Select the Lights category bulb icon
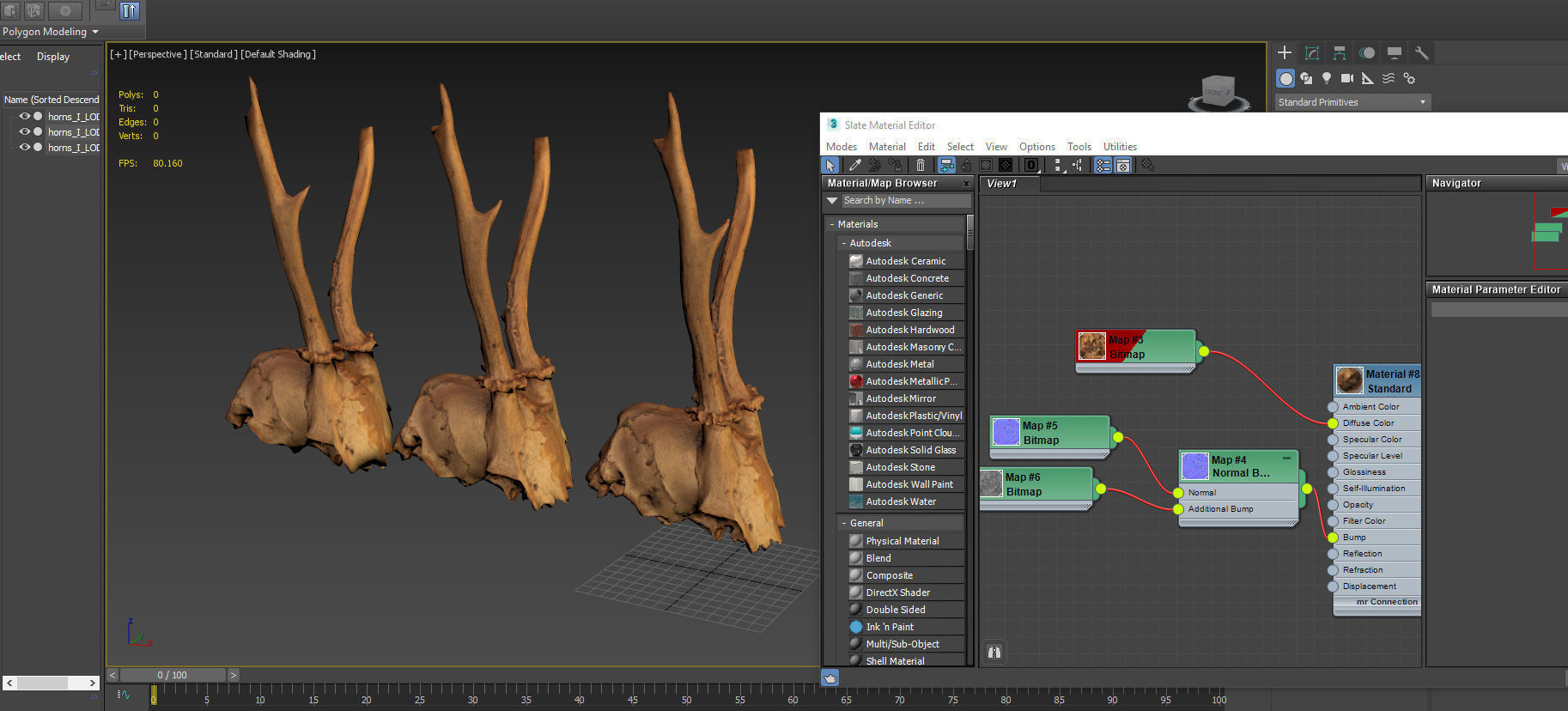This screenshot has width=1568, height=711. pyautogui.click(x=1327, y=78)
